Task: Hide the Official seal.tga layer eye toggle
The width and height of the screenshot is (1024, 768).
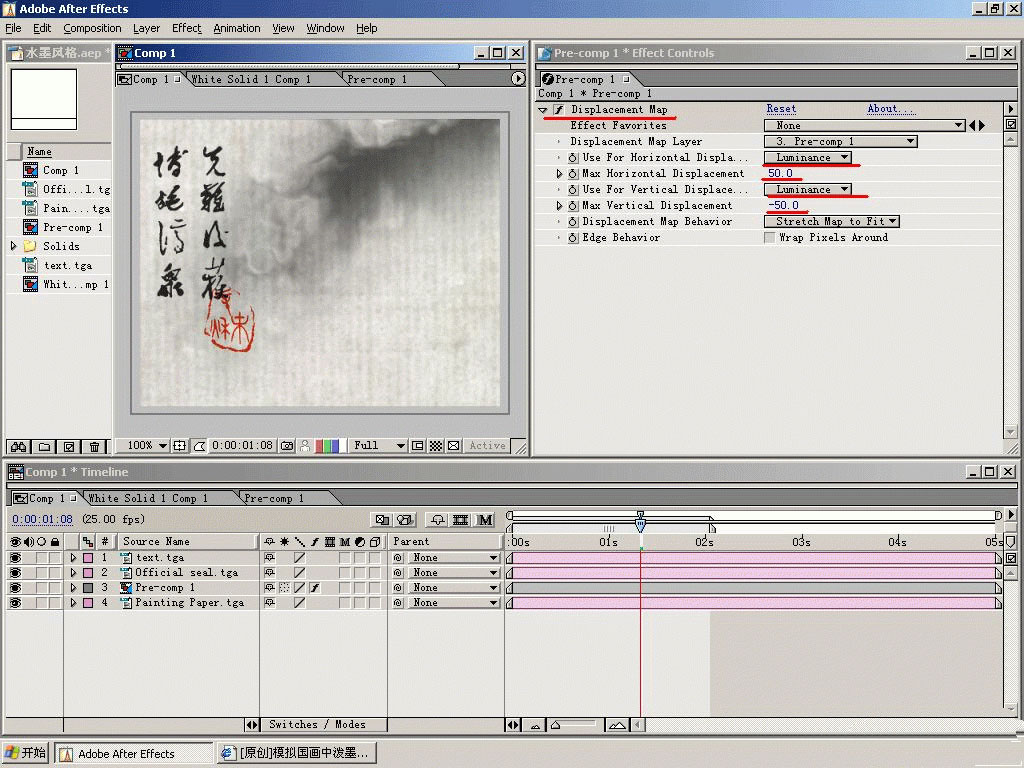Action: [15, 573]
